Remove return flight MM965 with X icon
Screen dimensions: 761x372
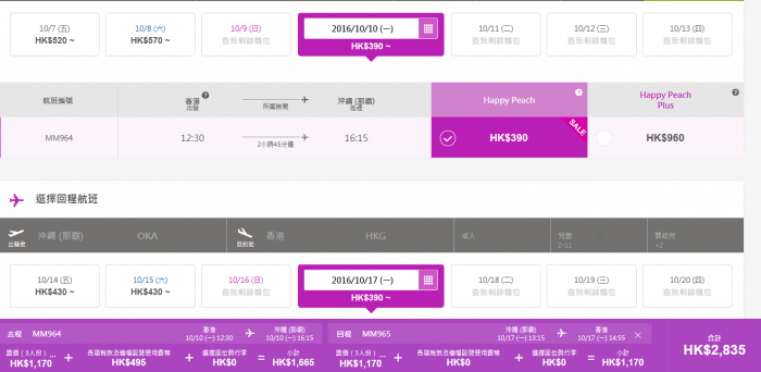(638, 335)
